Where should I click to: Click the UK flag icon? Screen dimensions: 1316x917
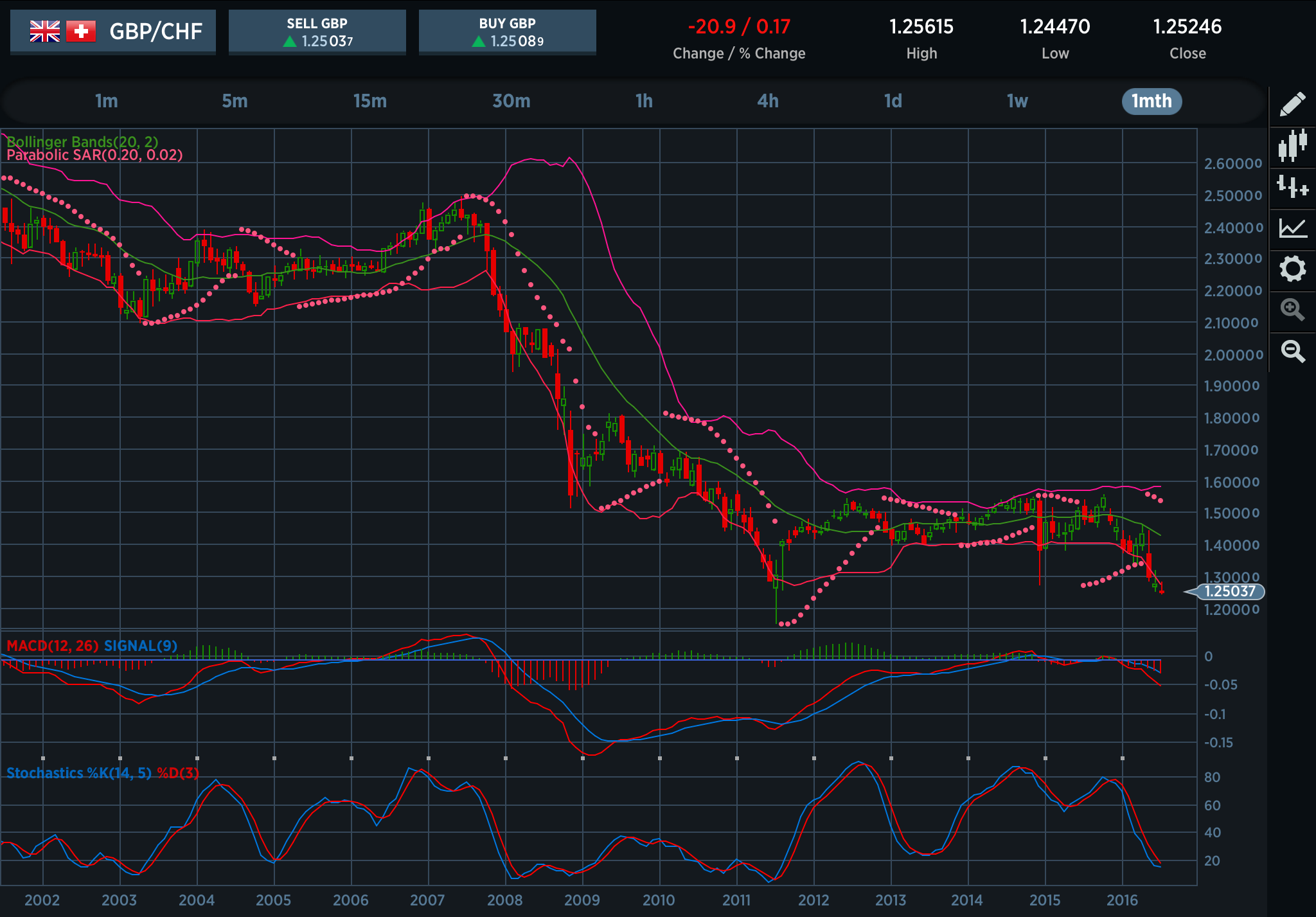(x=45, y=31)
